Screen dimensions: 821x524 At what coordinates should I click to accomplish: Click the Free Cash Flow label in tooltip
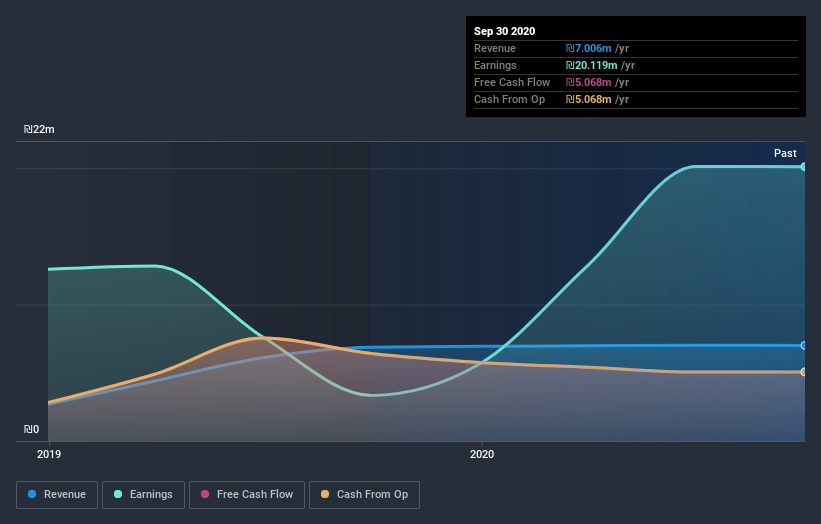tap(512, 82)
